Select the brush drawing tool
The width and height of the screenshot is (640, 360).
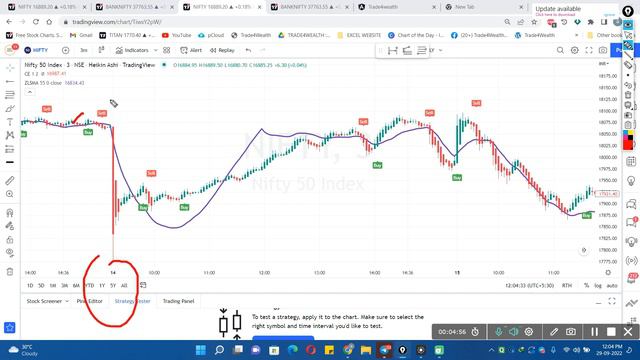click(10, 109)
